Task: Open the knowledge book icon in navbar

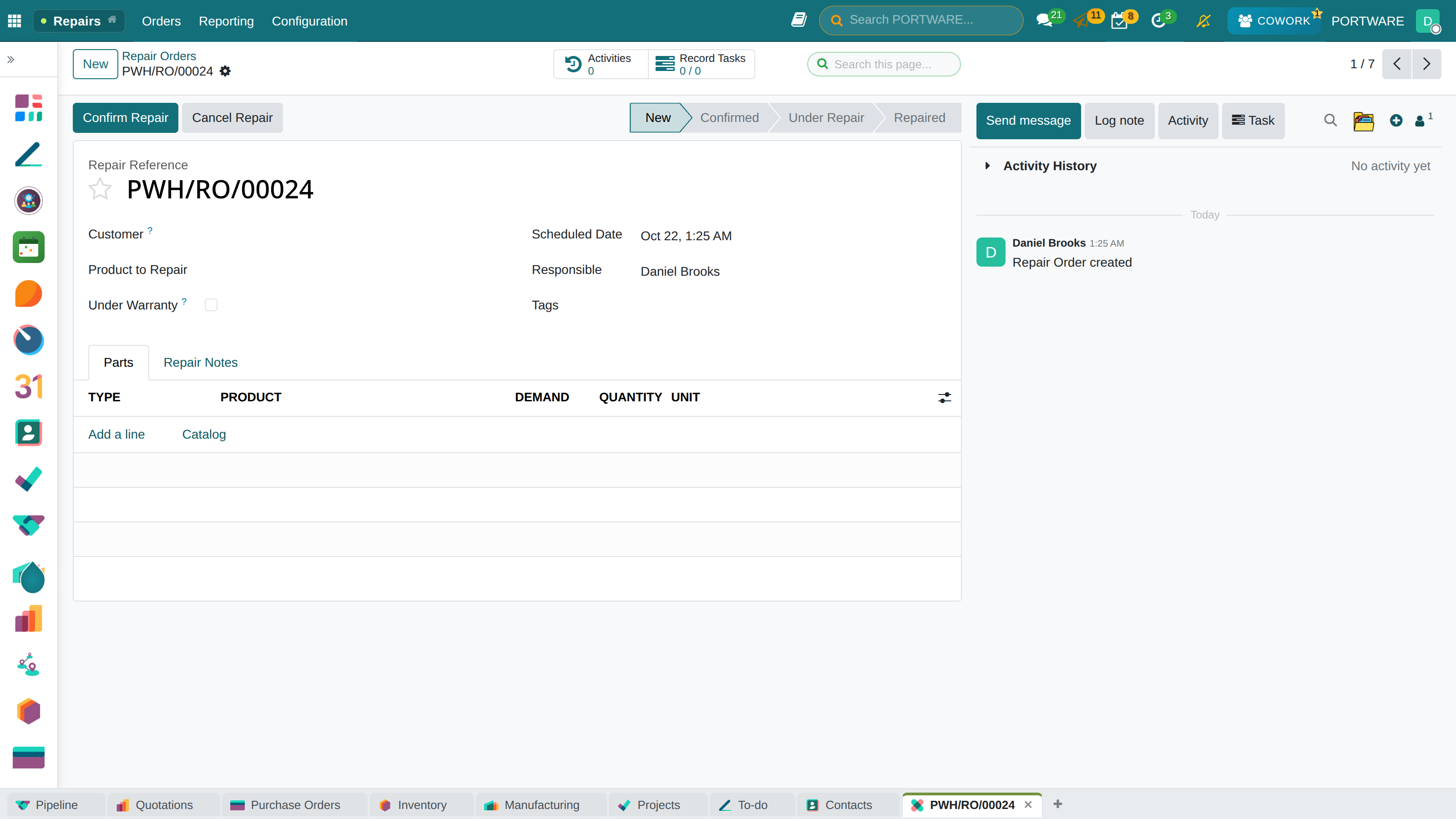Action: (799, 20)
